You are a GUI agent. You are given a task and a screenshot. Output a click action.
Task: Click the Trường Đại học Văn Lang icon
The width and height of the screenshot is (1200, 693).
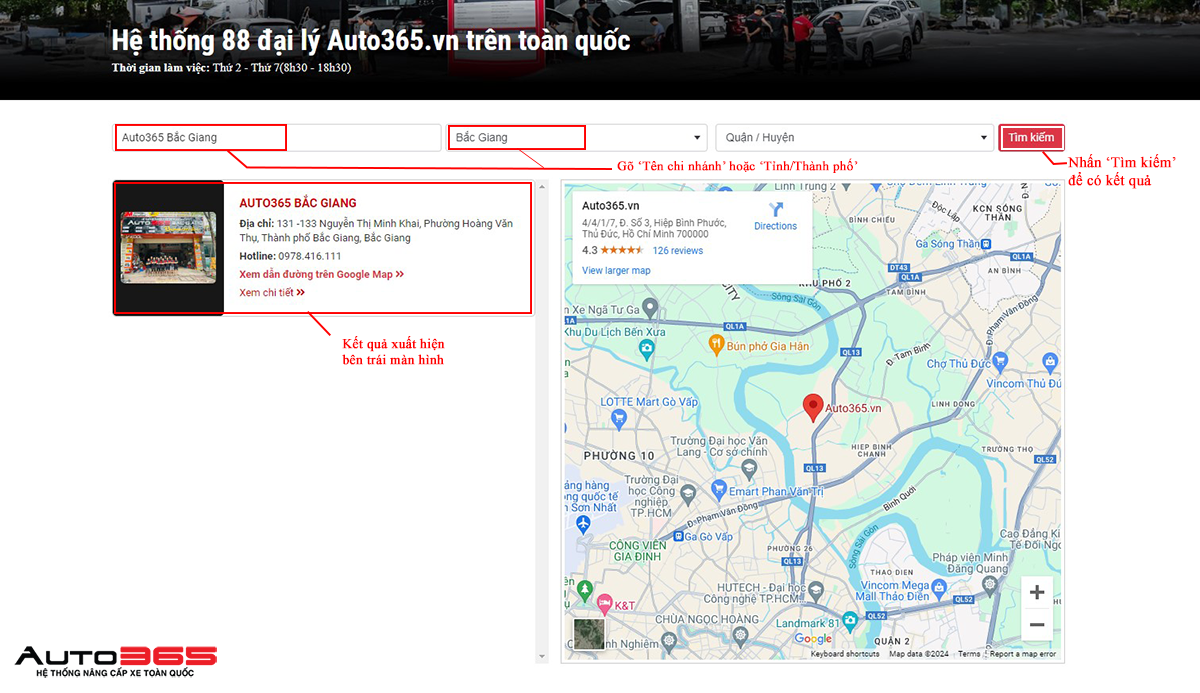[749, 467]
